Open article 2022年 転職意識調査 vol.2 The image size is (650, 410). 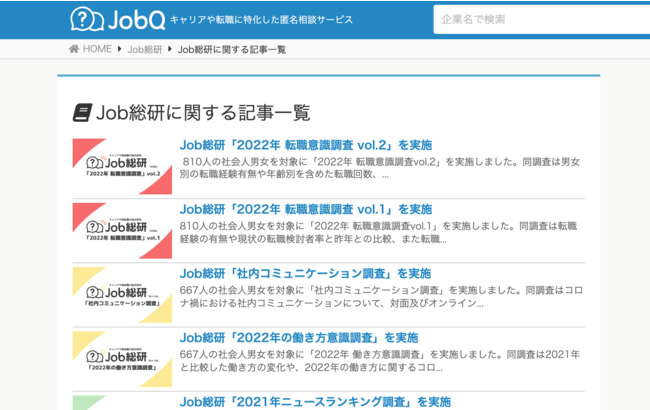[306, 145]
